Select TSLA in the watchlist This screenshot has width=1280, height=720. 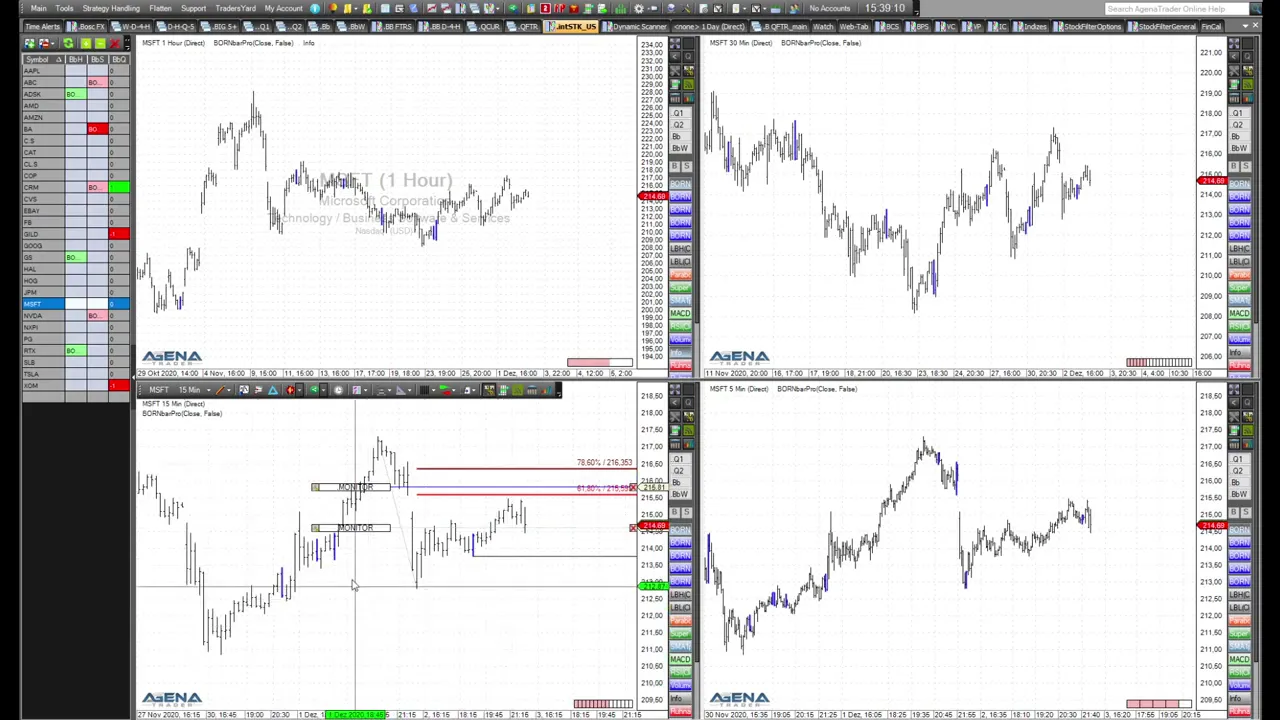coord(75,374)
